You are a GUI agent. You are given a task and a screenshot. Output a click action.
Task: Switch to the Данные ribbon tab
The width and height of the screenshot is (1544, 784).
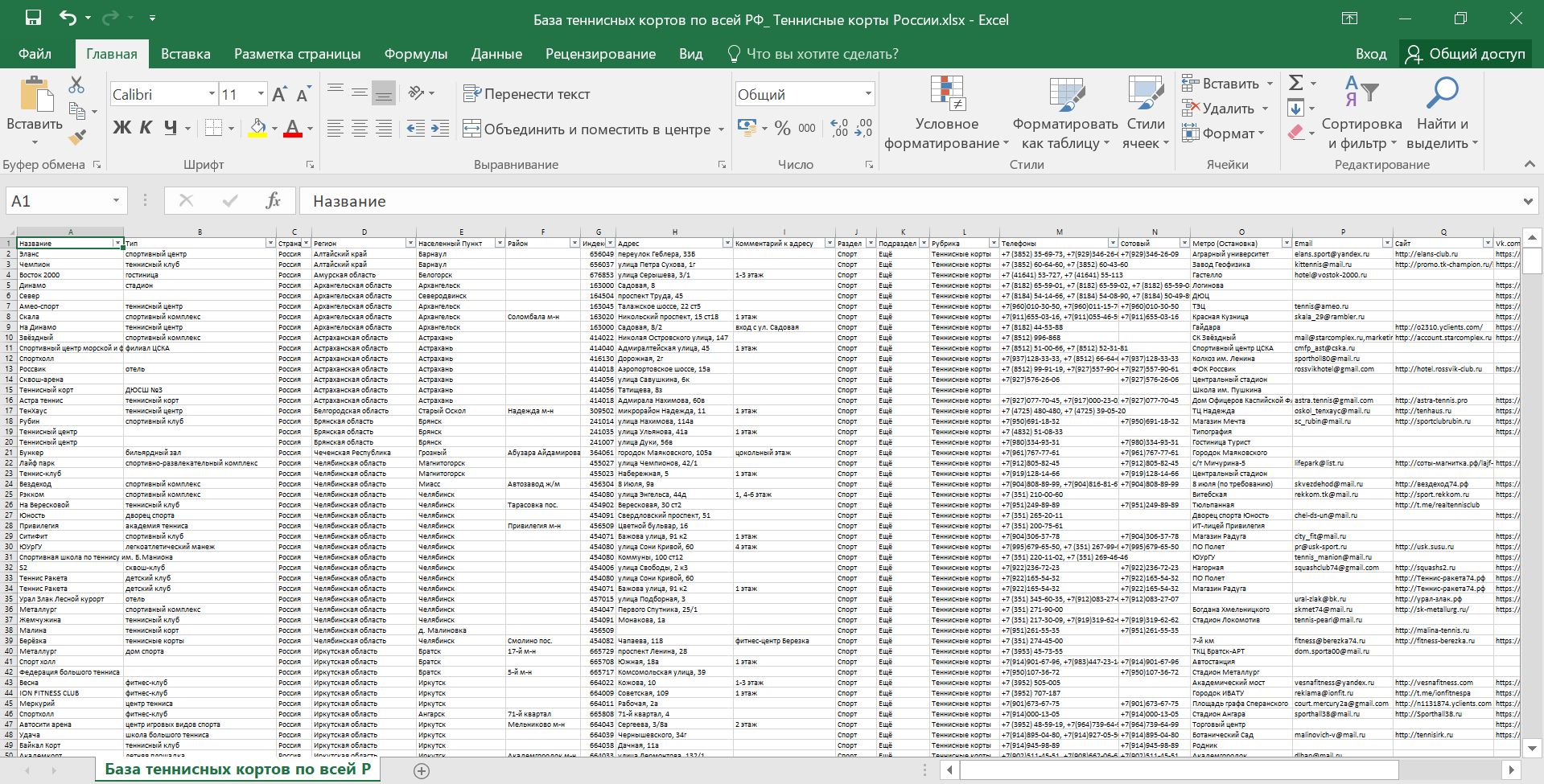tap(496, 54)
